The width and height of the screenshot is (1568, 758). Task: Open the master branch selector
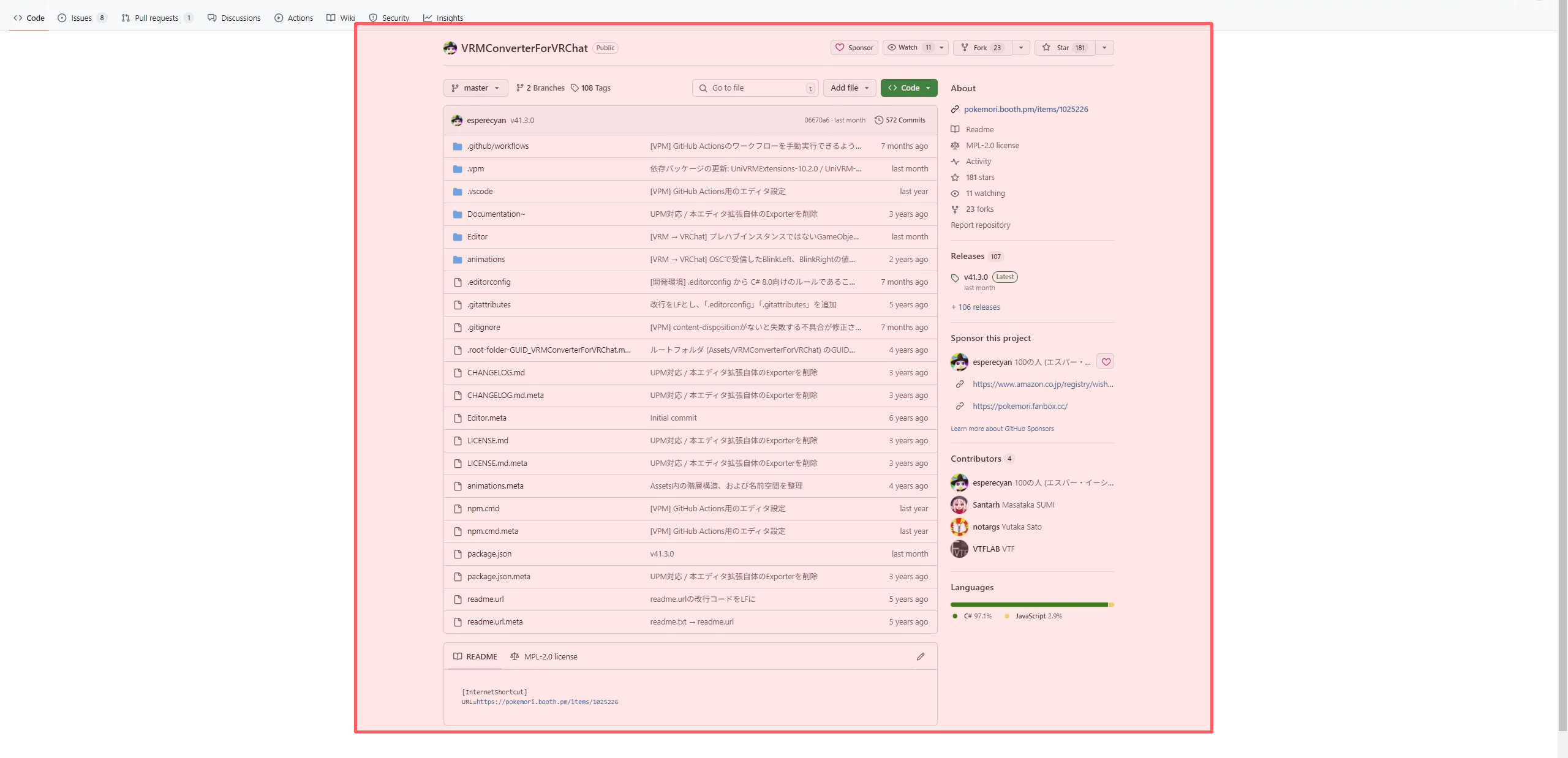475,88
